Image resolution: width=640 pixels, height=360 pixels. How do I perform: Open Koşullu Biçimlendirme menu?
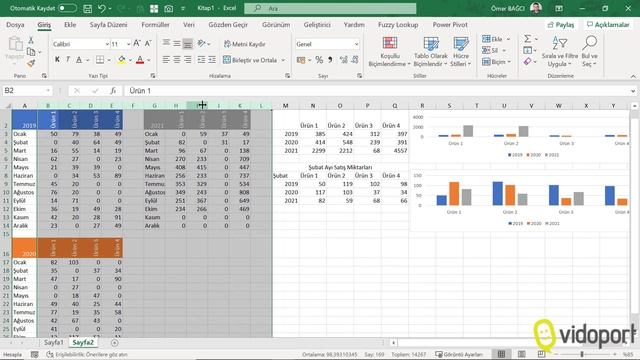point(389,52)
